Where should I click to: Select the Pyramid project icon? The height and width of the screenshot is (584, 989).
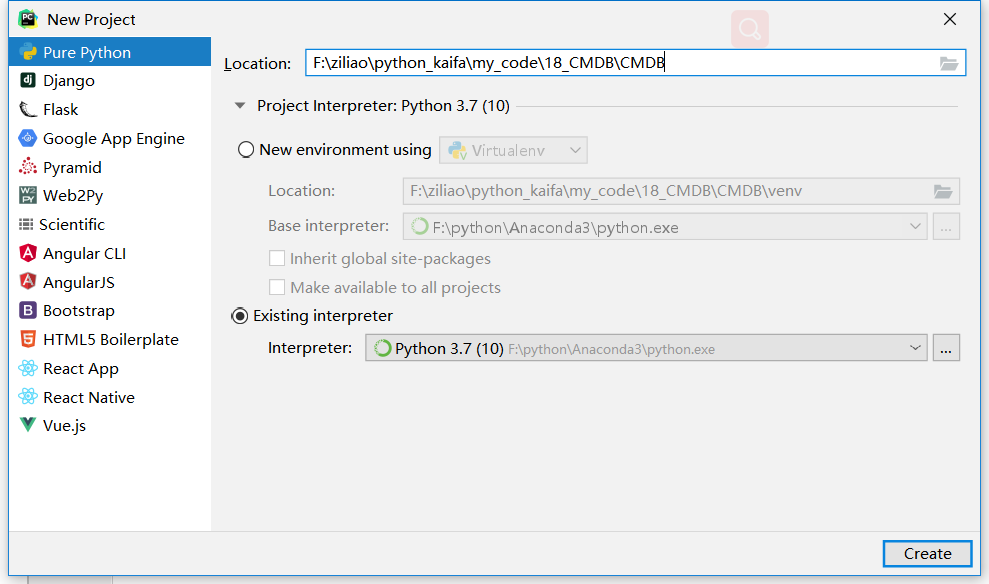click(28, 166)
